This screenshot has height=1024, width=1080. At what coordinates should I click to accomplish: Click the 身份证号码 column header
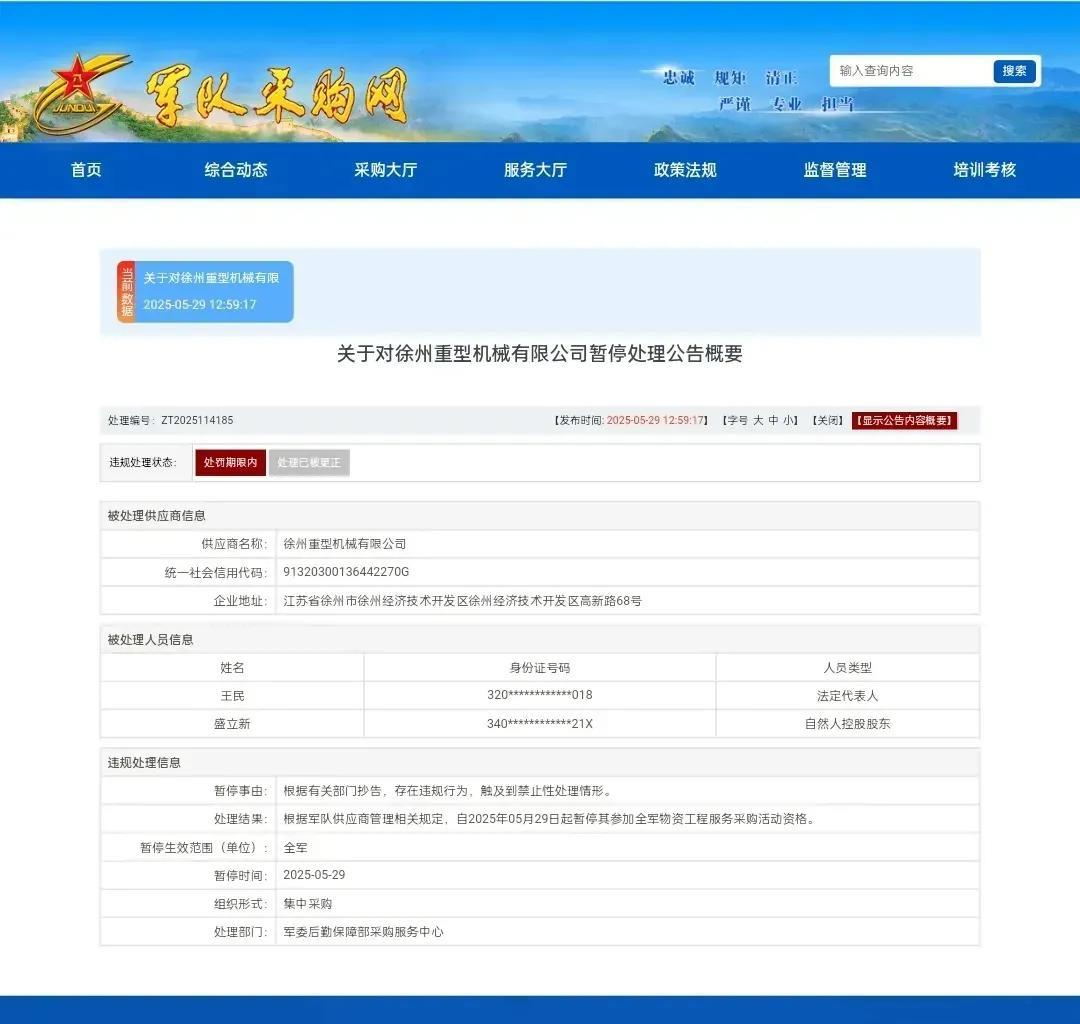(x=540, y=668)
